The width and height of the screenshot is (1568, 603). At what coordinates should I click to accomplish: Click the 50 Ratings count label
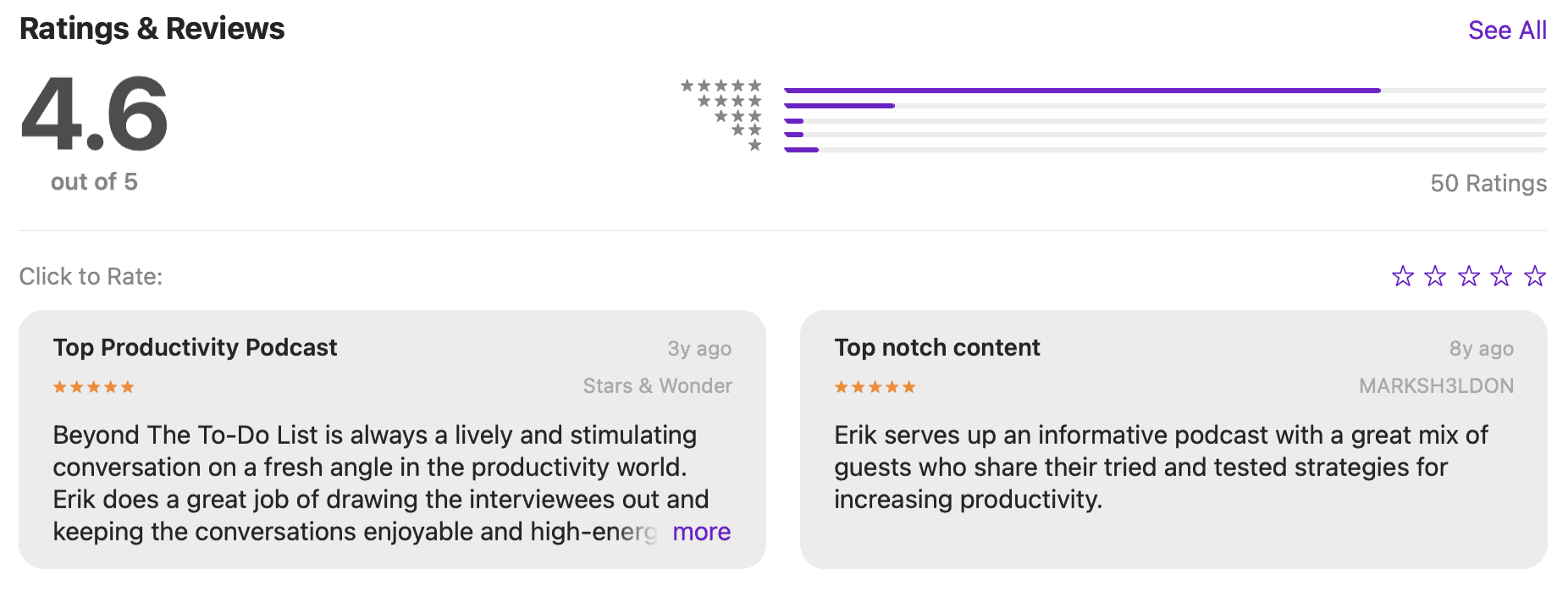1488,184
